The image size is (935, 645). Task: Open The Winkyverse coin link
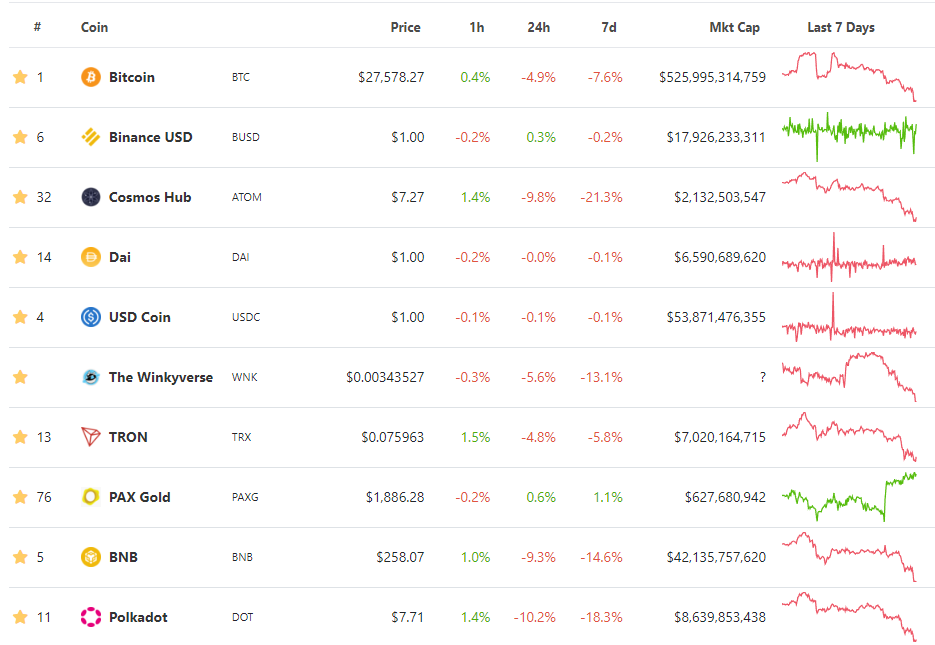coord(161,377)
